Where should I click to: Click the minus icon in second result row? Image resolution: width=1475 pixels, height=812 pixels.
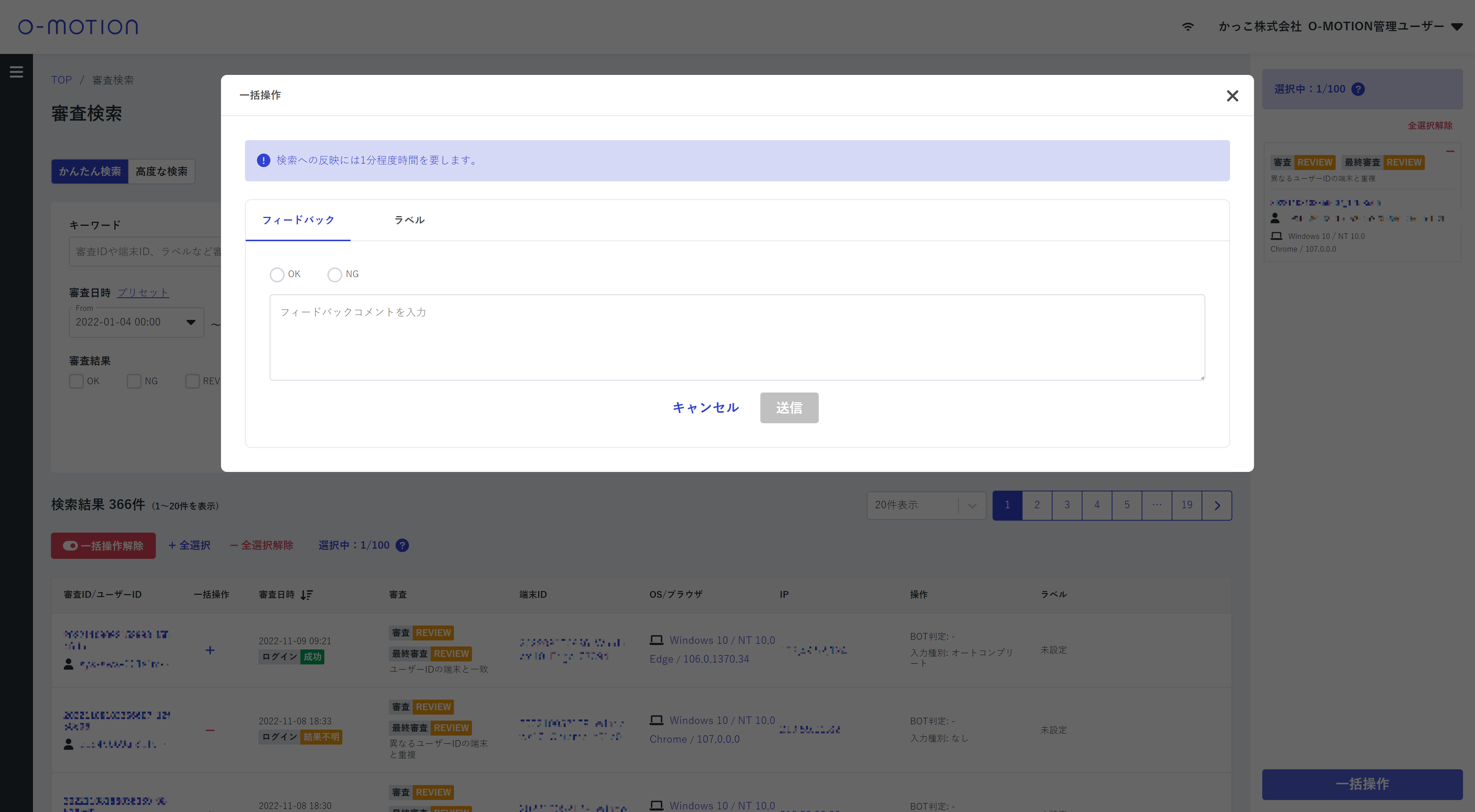(x=210, y=730)
